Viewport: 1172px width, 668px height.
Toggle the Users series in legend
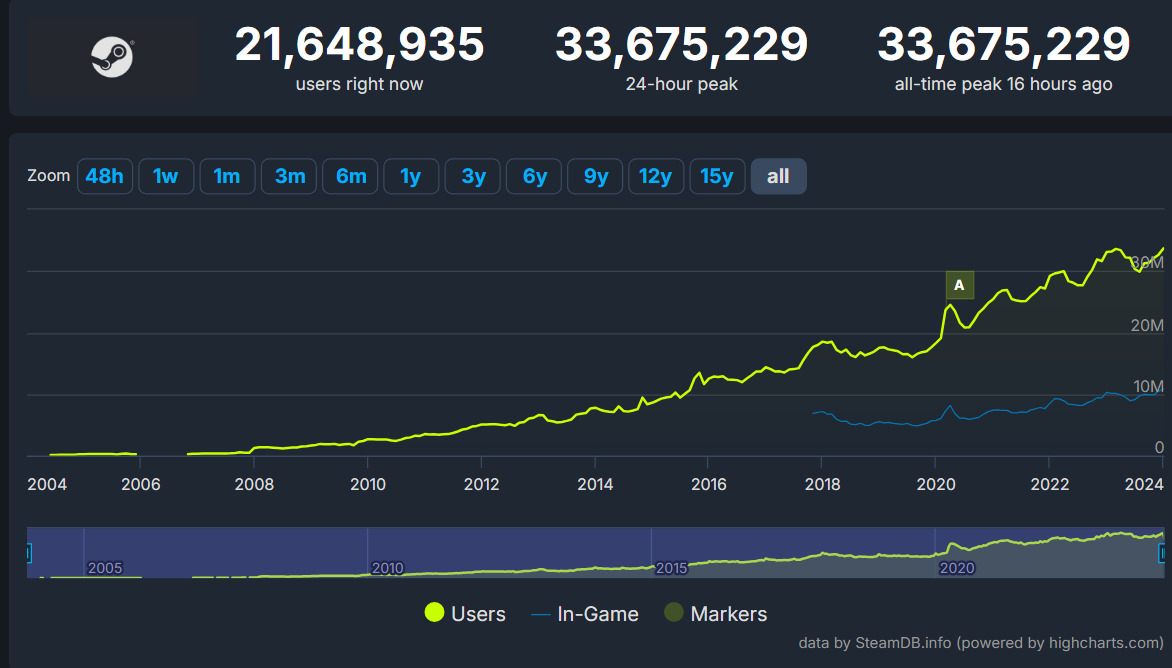465,614
